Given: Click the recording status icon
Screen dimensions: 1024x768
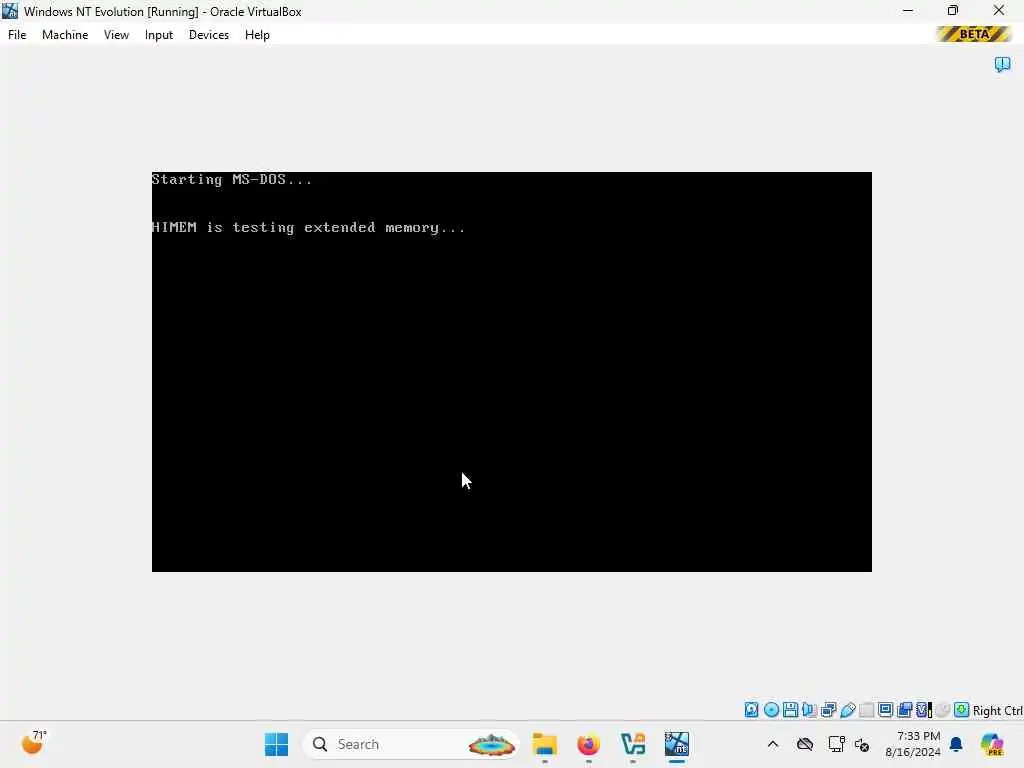Looking at the screenshot, I should pyautogui.click(x=904, y=710).
